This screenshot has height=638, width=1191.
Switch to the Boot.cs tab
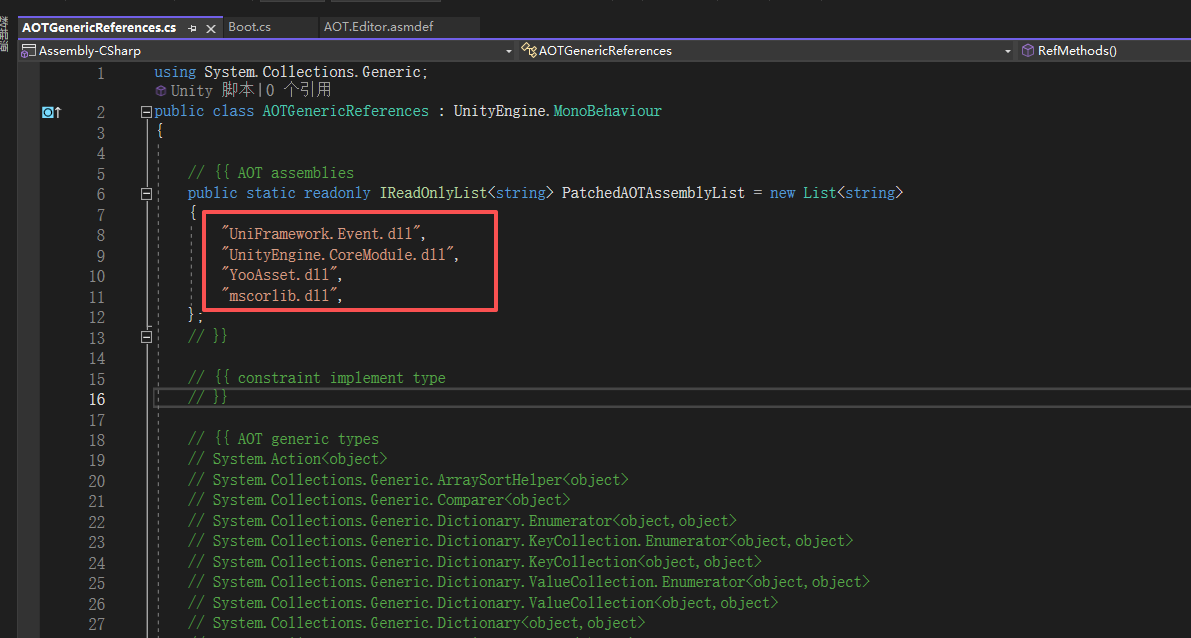tap(250, 27)
